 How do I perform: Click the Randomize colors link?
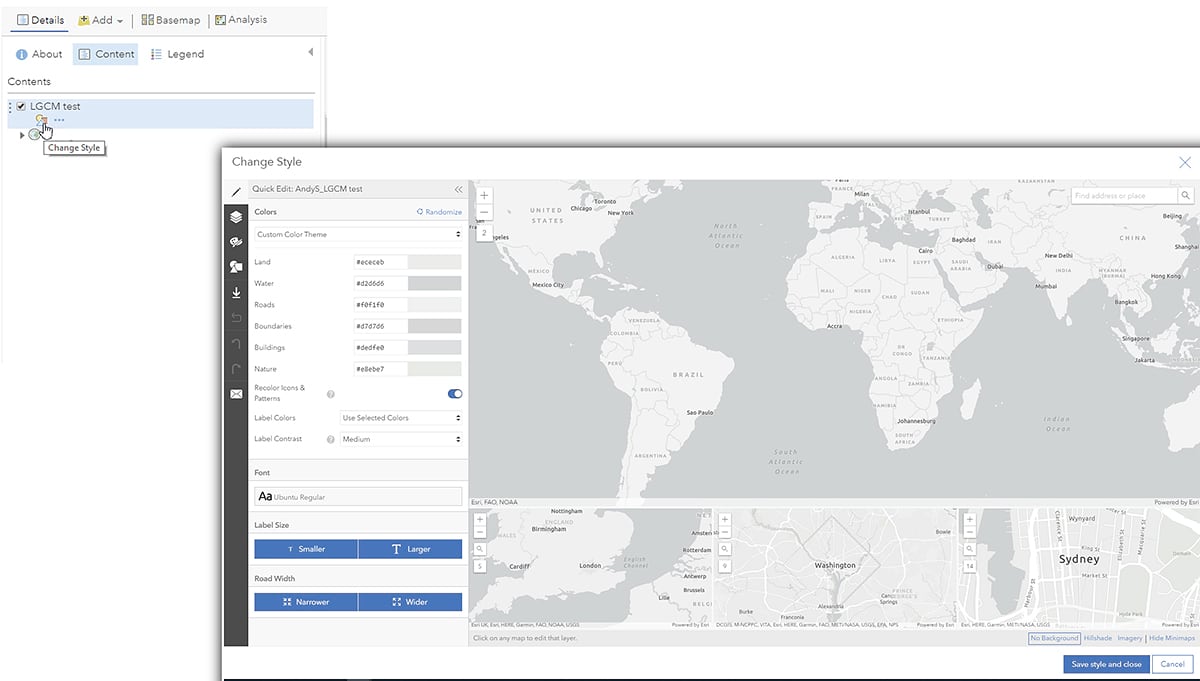439,212
